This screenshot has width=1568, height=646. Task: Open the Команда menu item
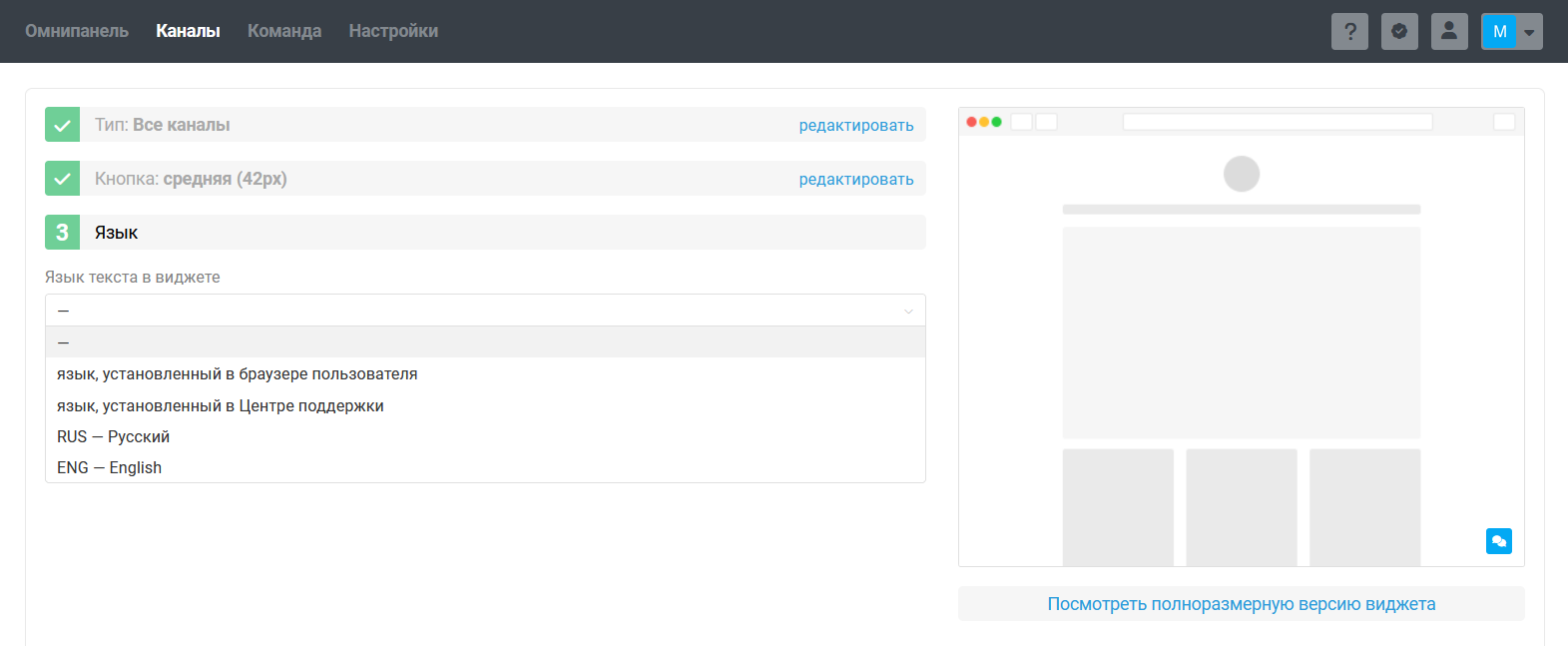[x=284, y=31]
